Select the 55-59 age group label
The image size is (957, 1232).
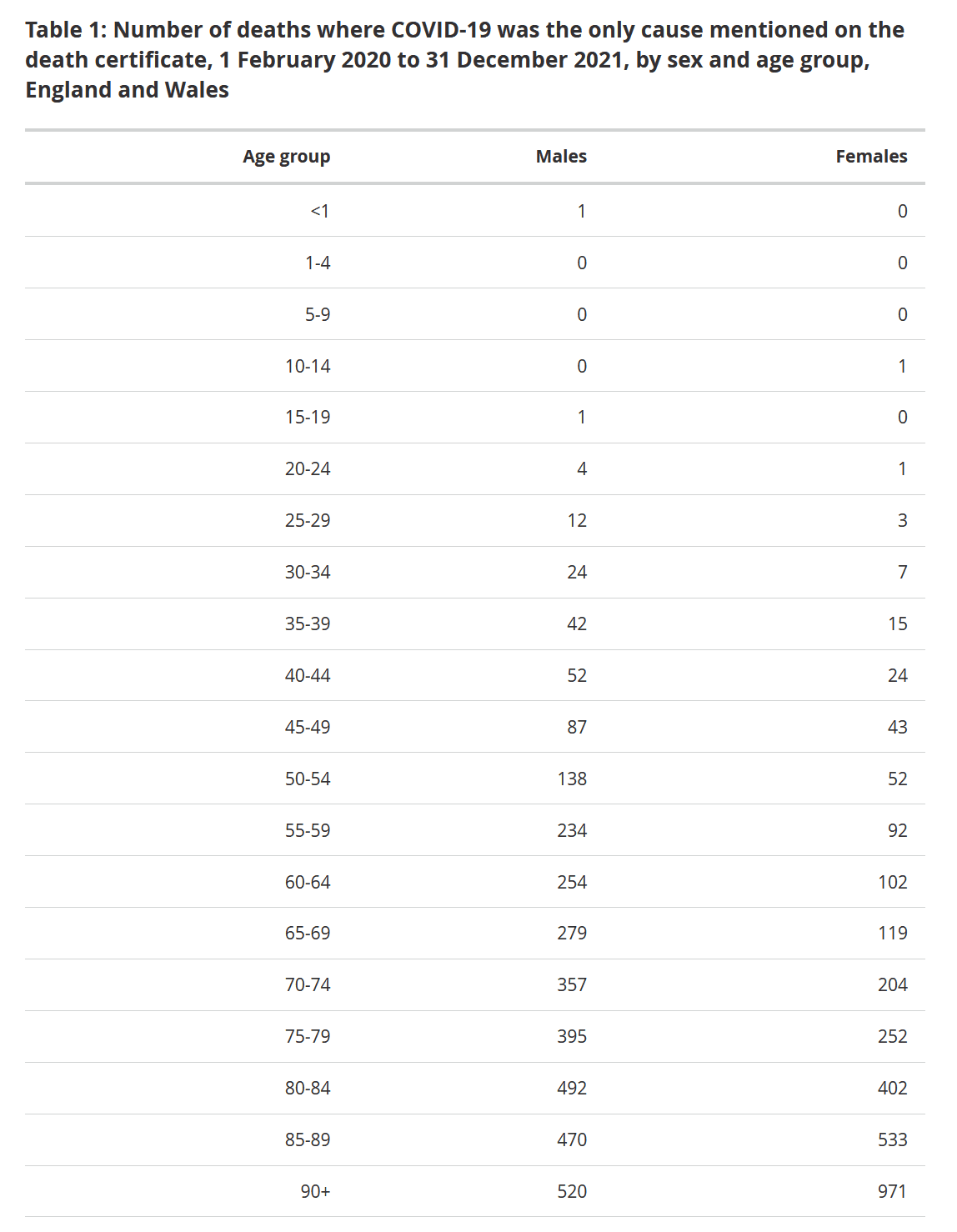tap(308, 831)
